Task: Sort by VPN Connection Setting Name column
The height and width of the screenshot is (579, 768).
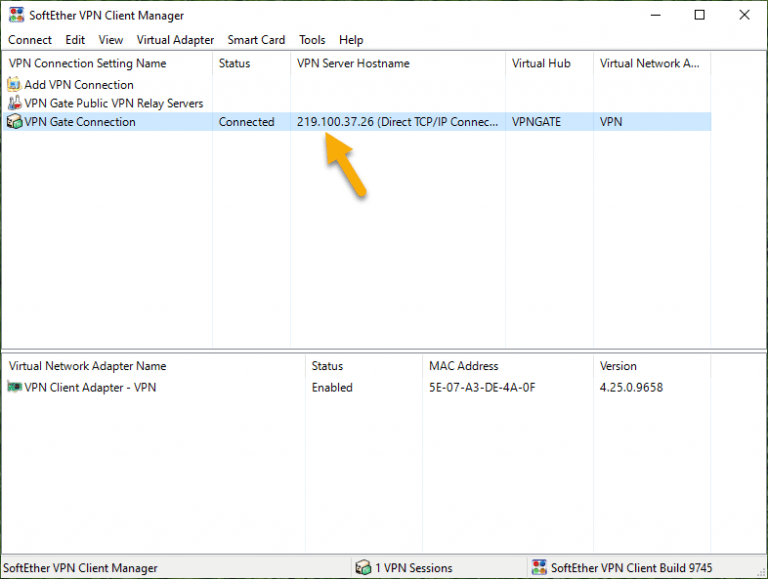Action: [87, 63]
